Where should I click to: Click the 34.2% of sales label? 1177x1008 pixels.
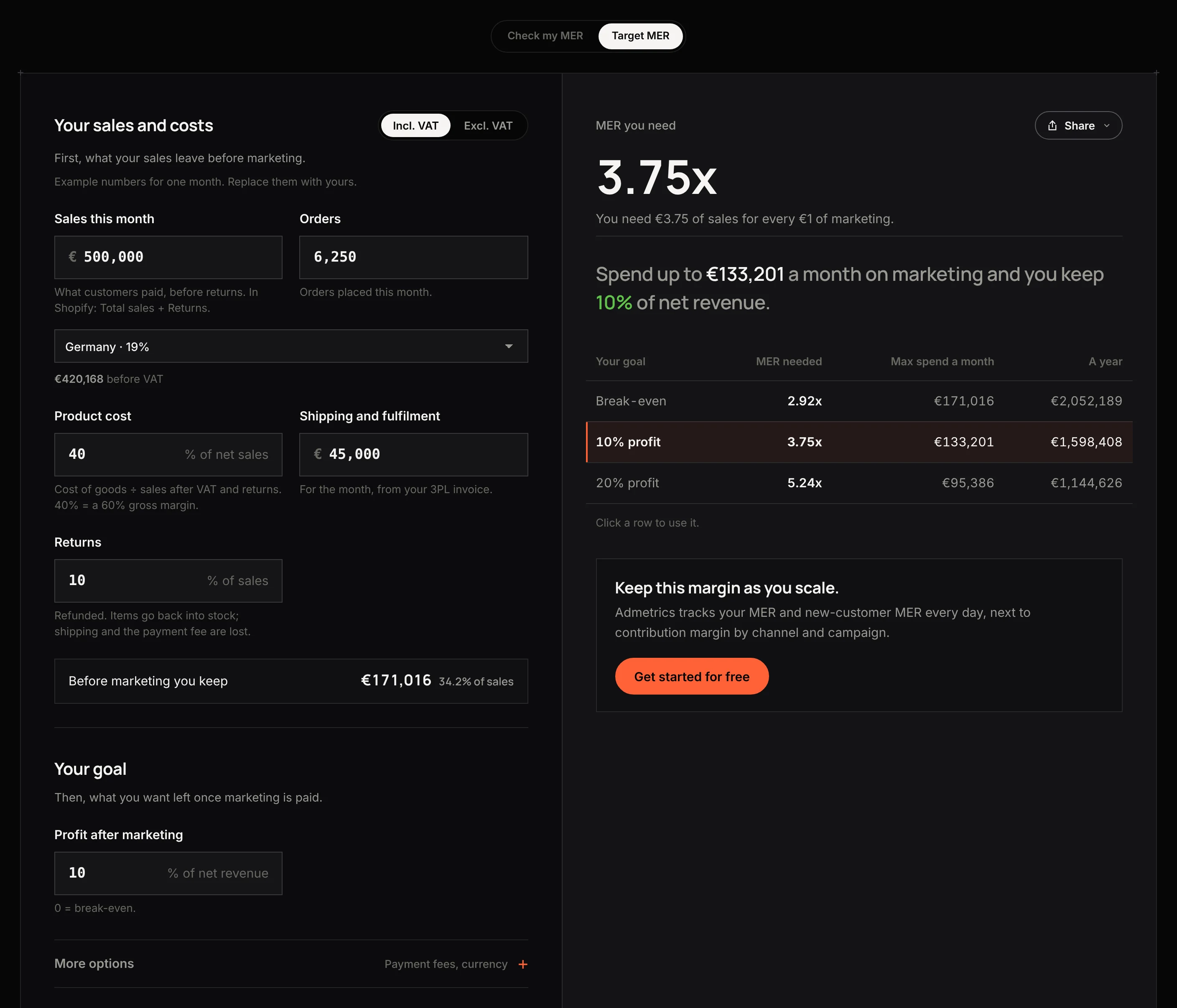tap(476, 682)
